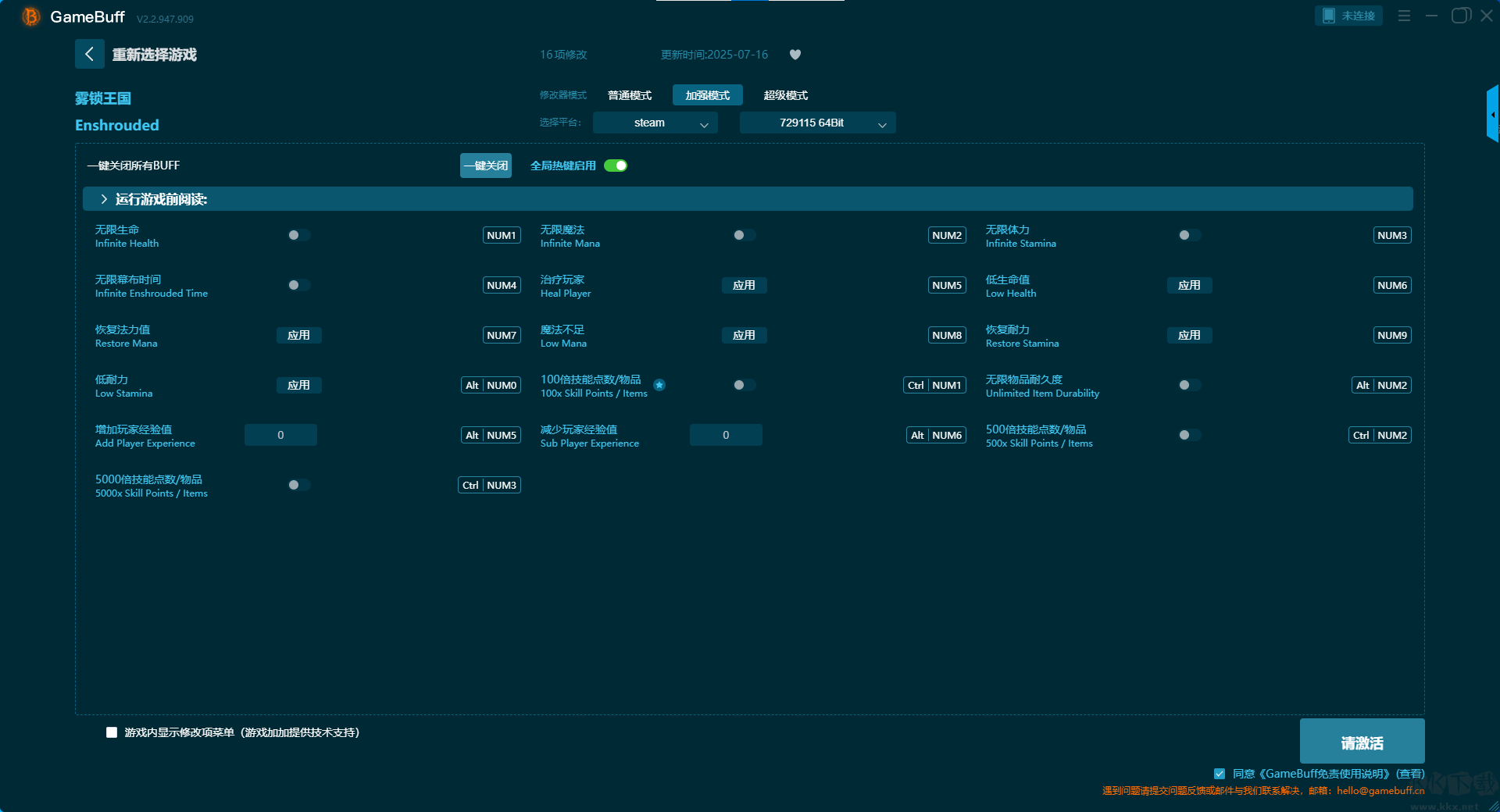1500x812 pixels.
Task: Click the not-connected phone icon
Action: click(x=1329, y=16)
